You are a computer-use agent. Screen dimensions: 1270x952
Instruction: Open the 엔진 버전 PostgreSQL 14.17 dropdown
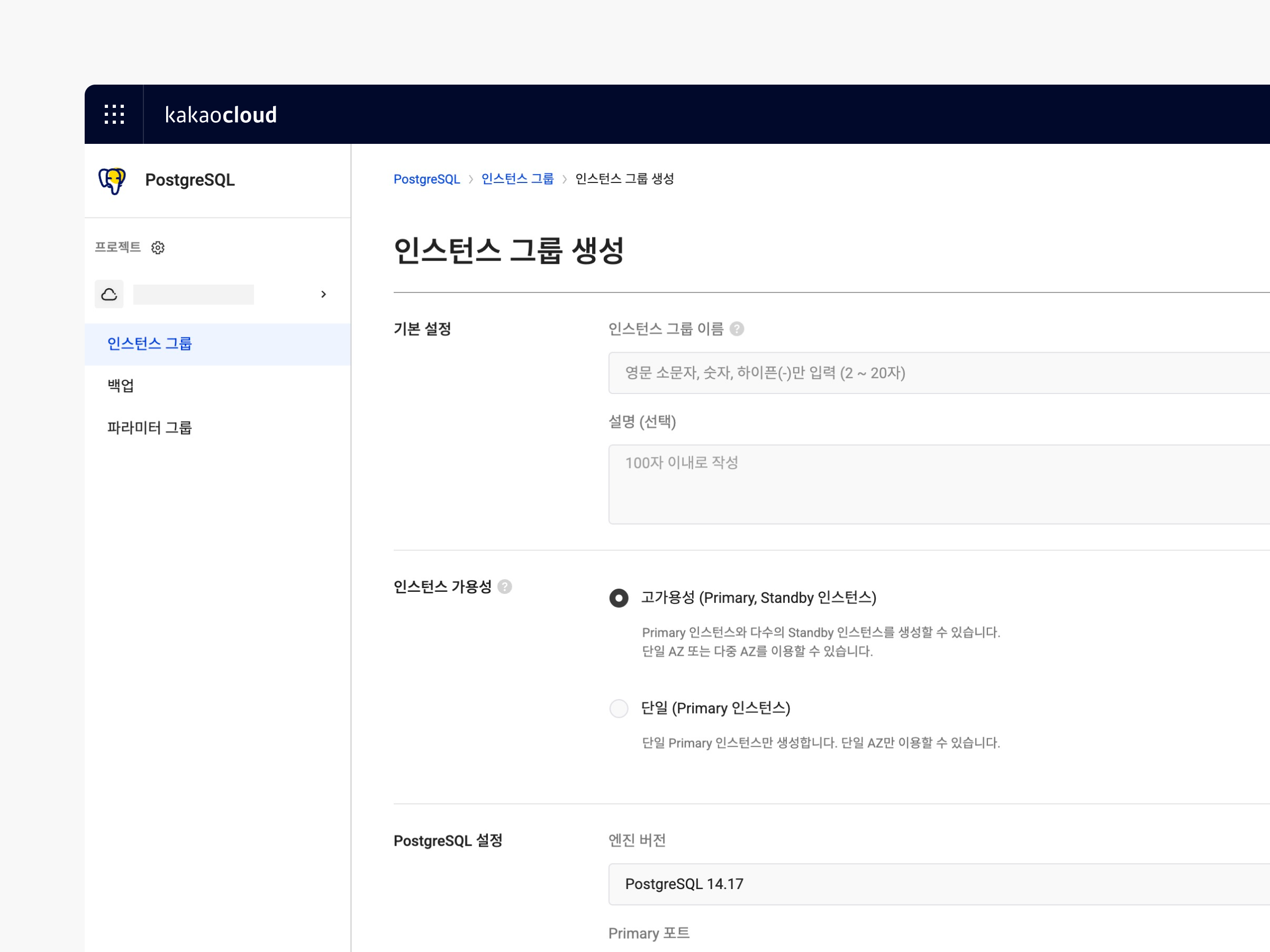coord(939,884)
